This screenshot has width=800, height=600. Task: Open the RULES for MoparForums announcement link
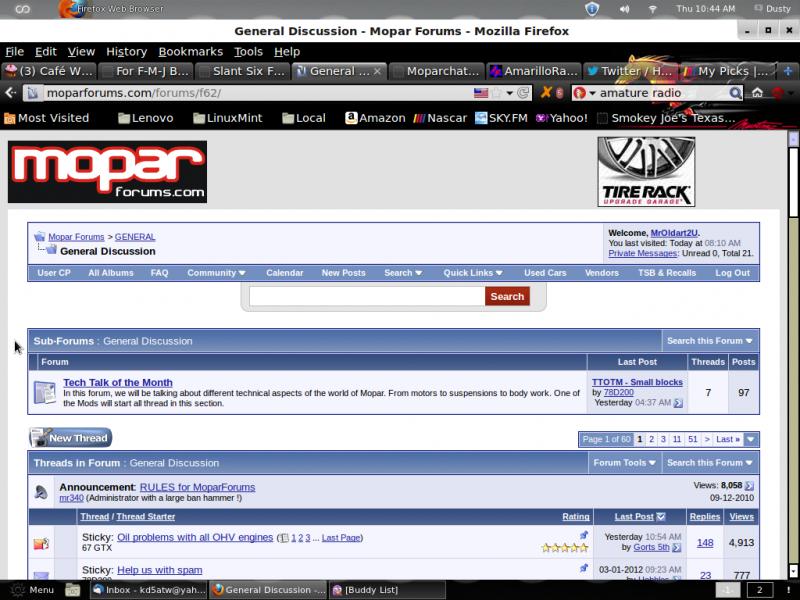coord(197,487)
